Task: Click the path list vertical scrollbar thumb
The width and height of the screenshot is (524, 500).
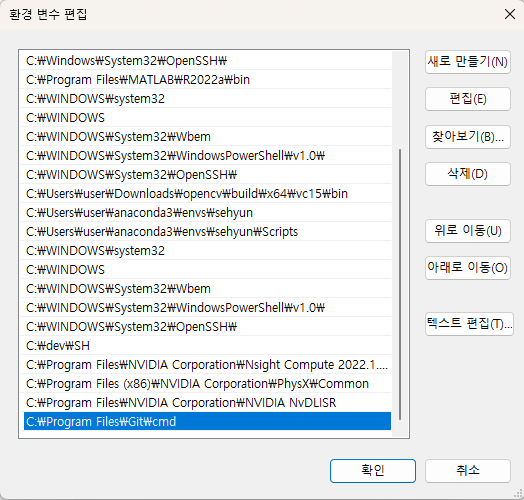Action: click(400, 284)
